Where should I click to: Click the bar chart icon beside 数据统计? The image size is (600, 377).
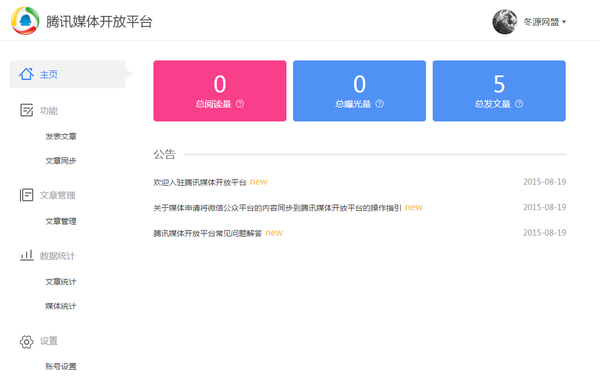tap(26, 255)
